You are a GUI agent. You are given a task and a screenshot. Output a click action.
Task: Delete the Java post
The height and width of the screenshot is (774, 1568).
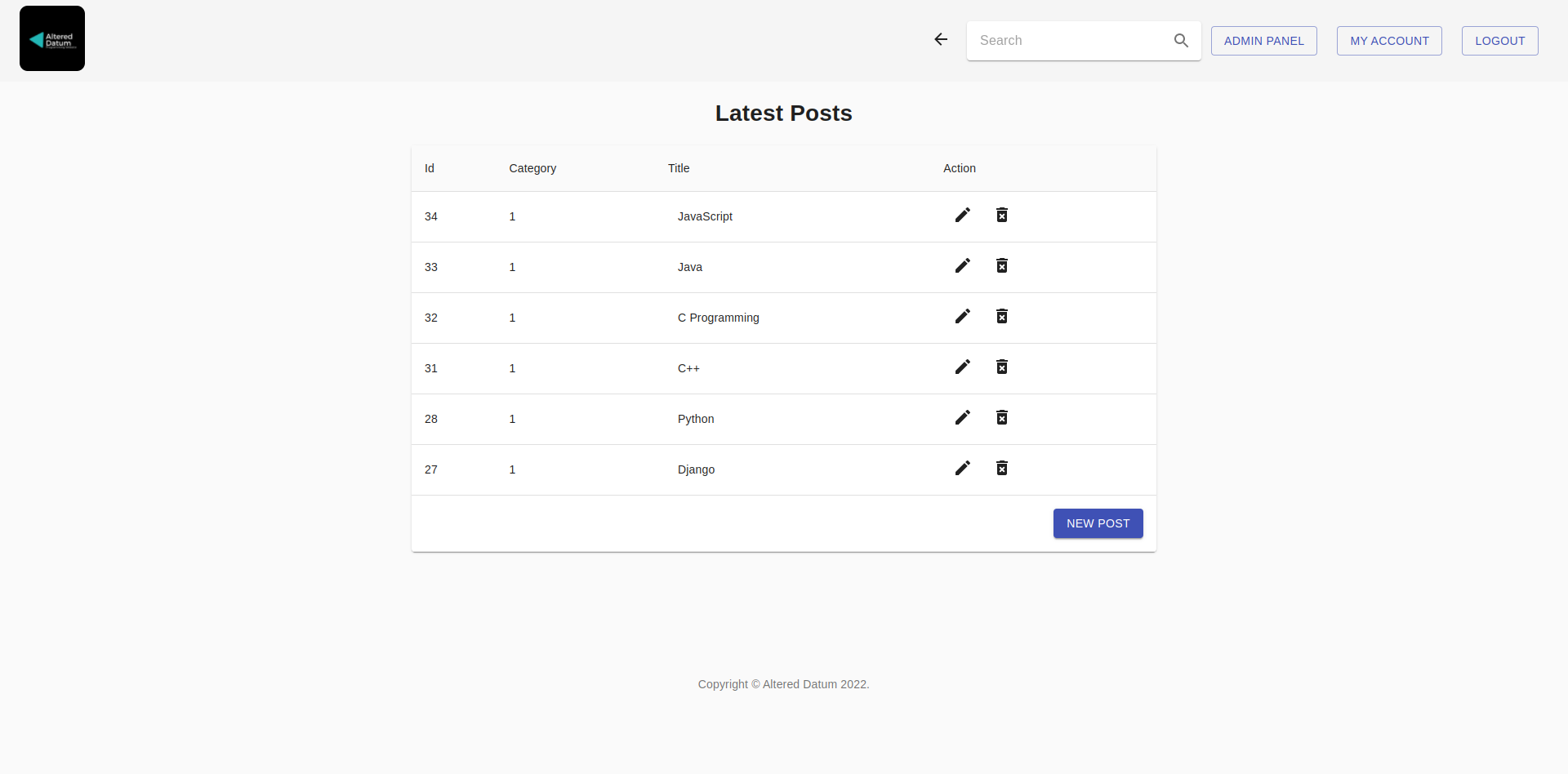click(1002, 265)
